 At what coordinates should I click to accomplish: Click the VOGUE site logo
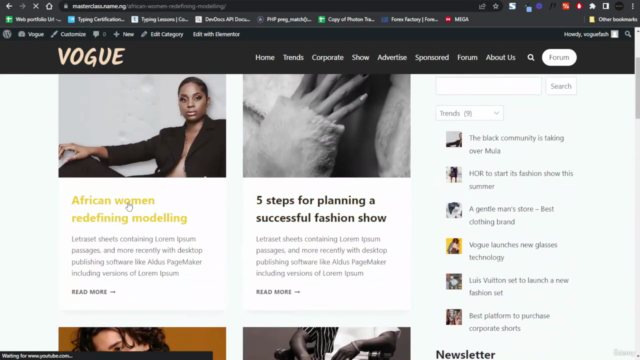tap(91, 57)
